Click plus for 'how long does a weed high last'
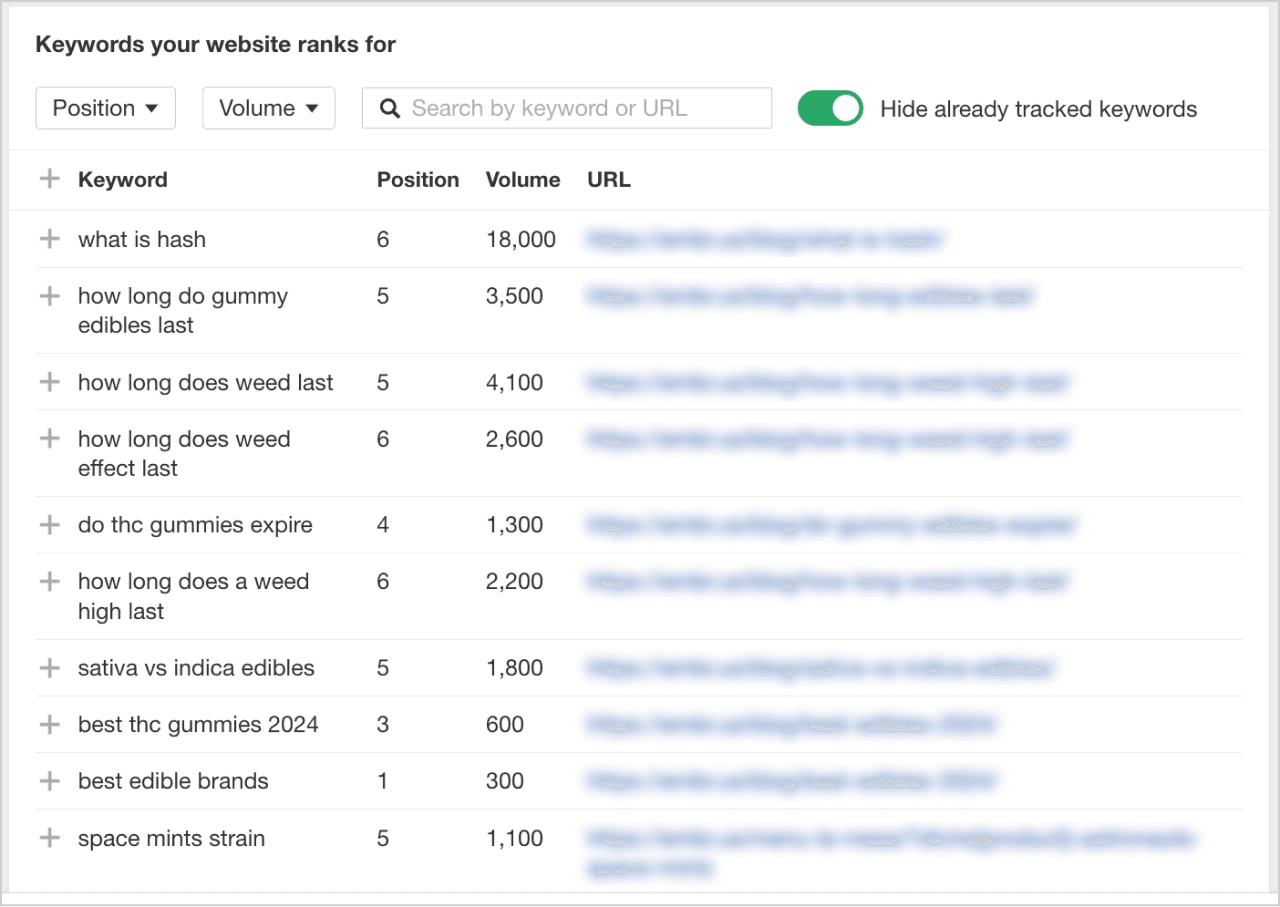Screen dimensions: 1280x907 [x=49, y=582]
